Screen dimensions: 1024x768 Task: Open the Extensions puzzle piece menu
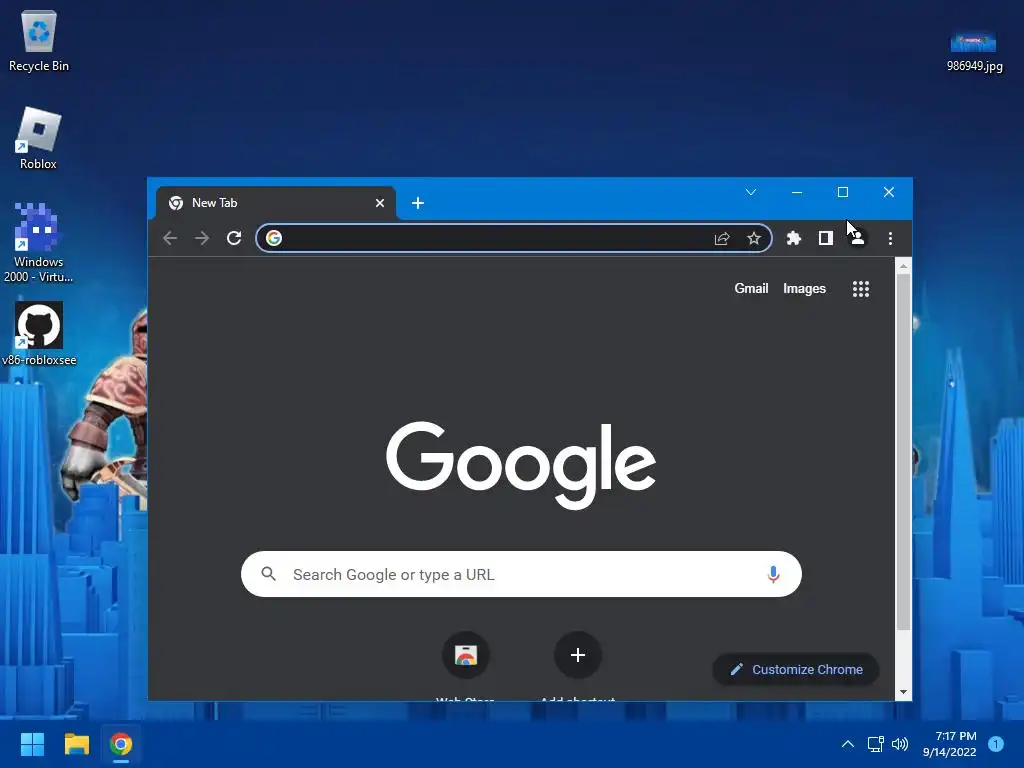point(793,238)
